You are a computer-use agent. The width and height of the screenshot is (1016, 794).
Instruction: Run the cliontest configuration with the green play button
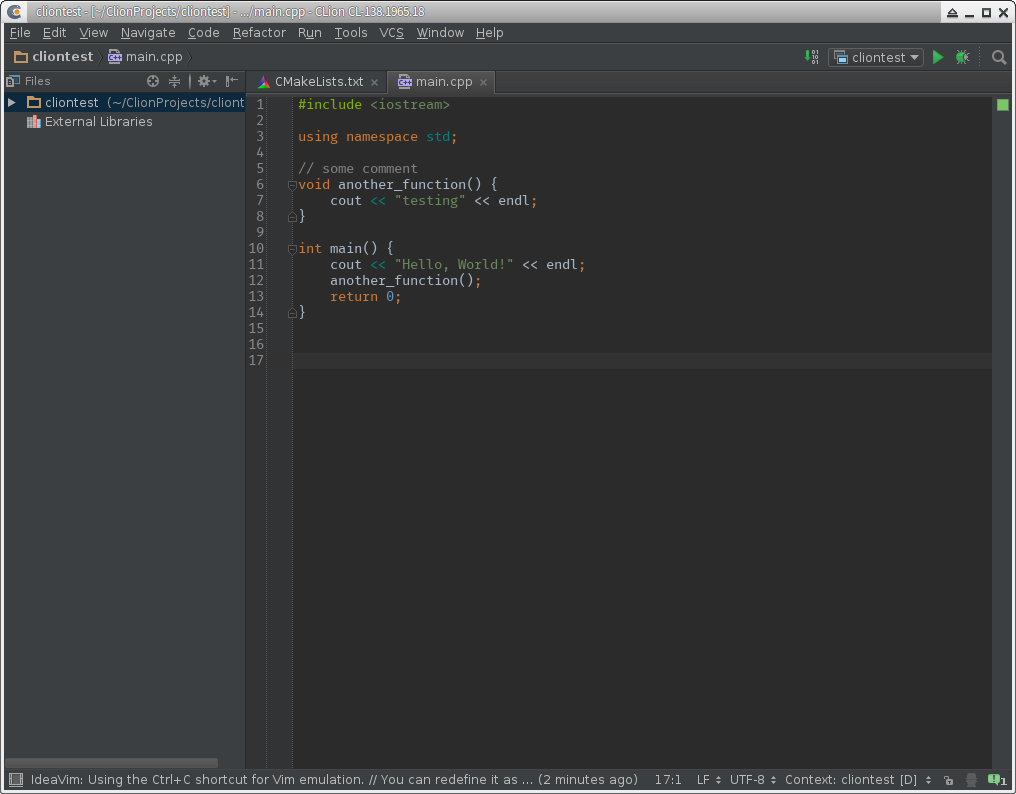click(938, 57)
